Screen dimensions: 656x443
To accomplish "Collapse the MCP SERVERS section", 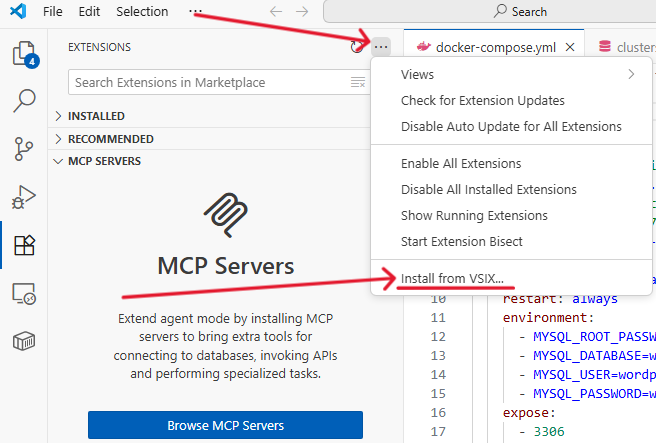I will (x=104, y=161).
